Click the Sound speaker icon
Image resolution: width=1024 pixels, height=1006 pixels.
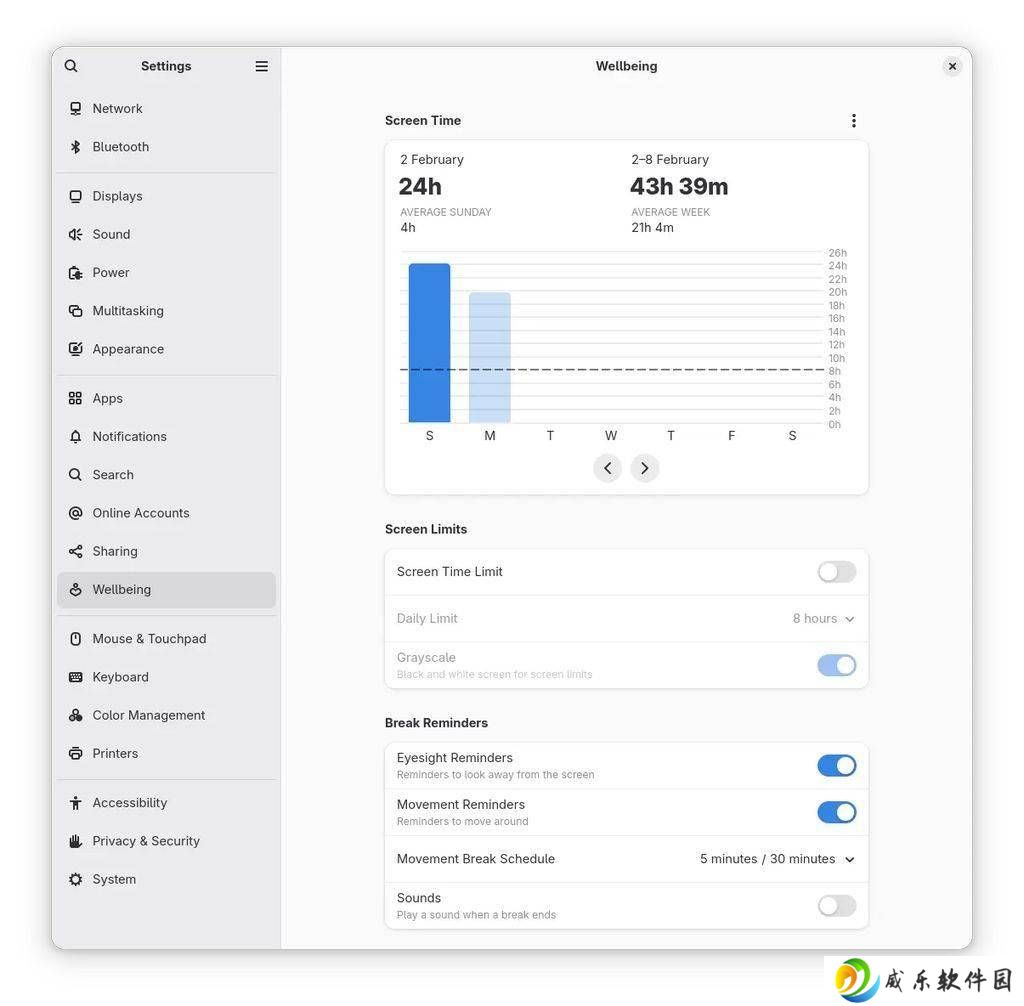(76, 235)
